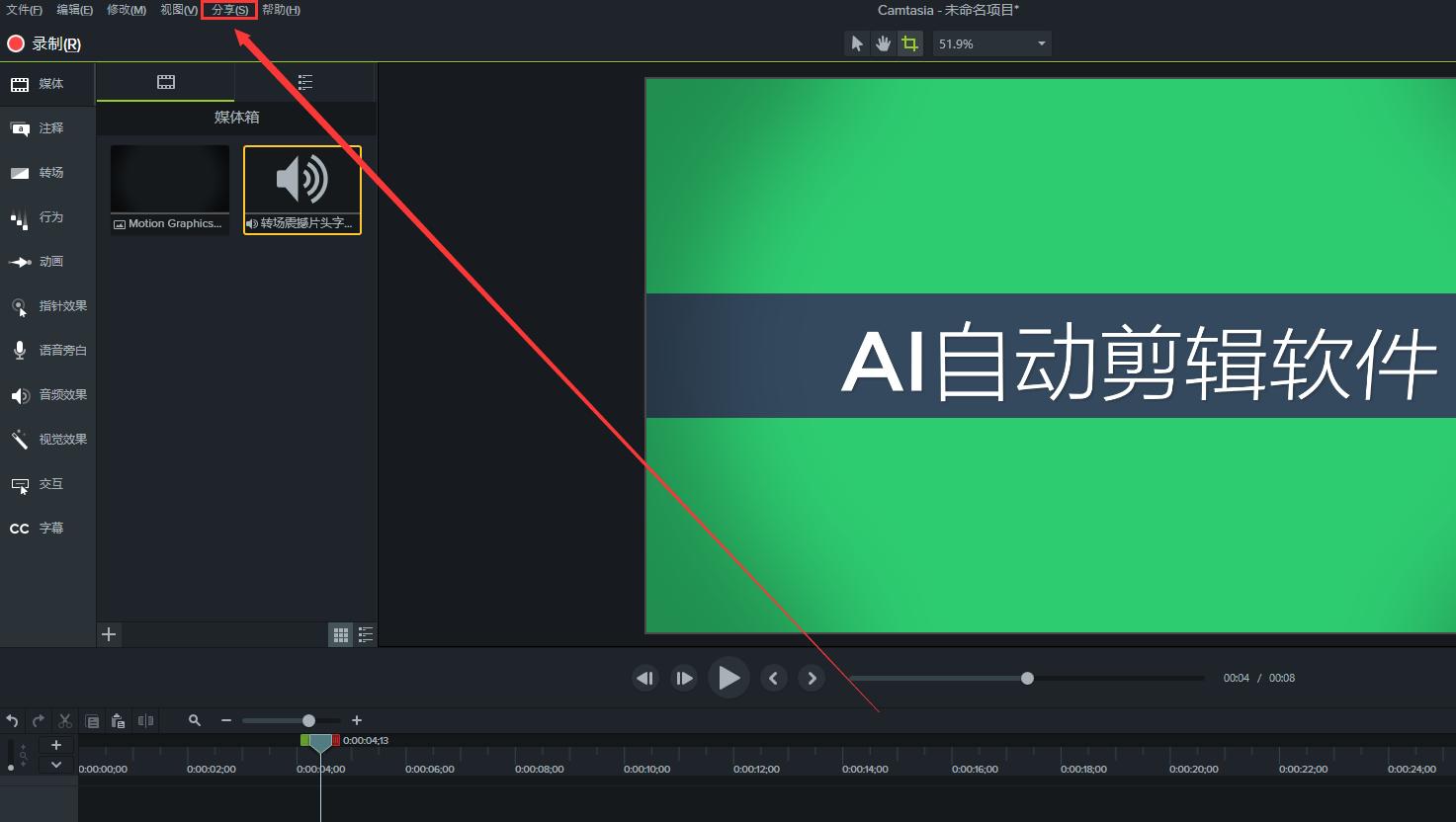Image resolution: width=1456 pixels, height=822 pixels.
Task: Open the 注释 (Annotations) panel
Action: point(47,128)
